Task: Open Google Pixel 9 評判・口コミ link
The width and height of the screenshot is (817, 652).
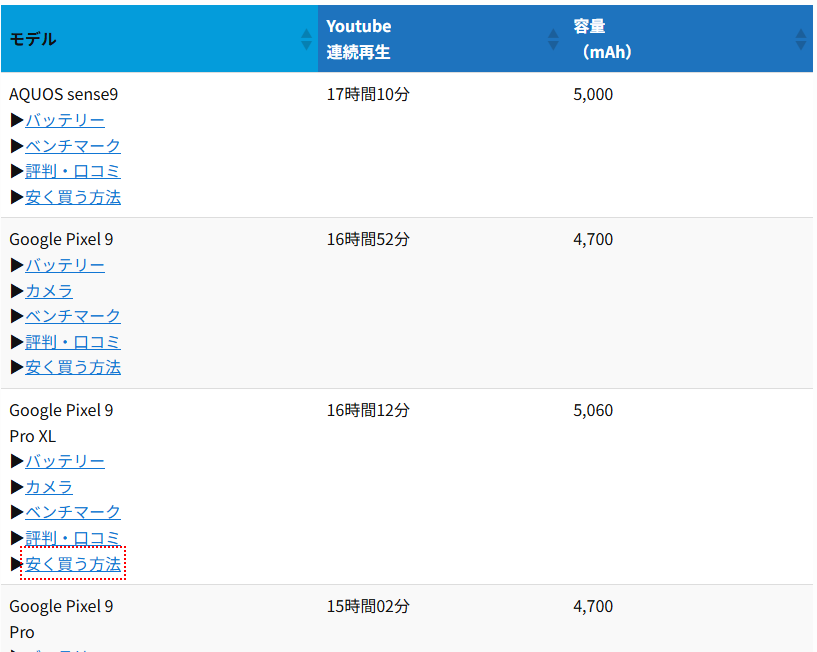Action: [x=73, y=342]
